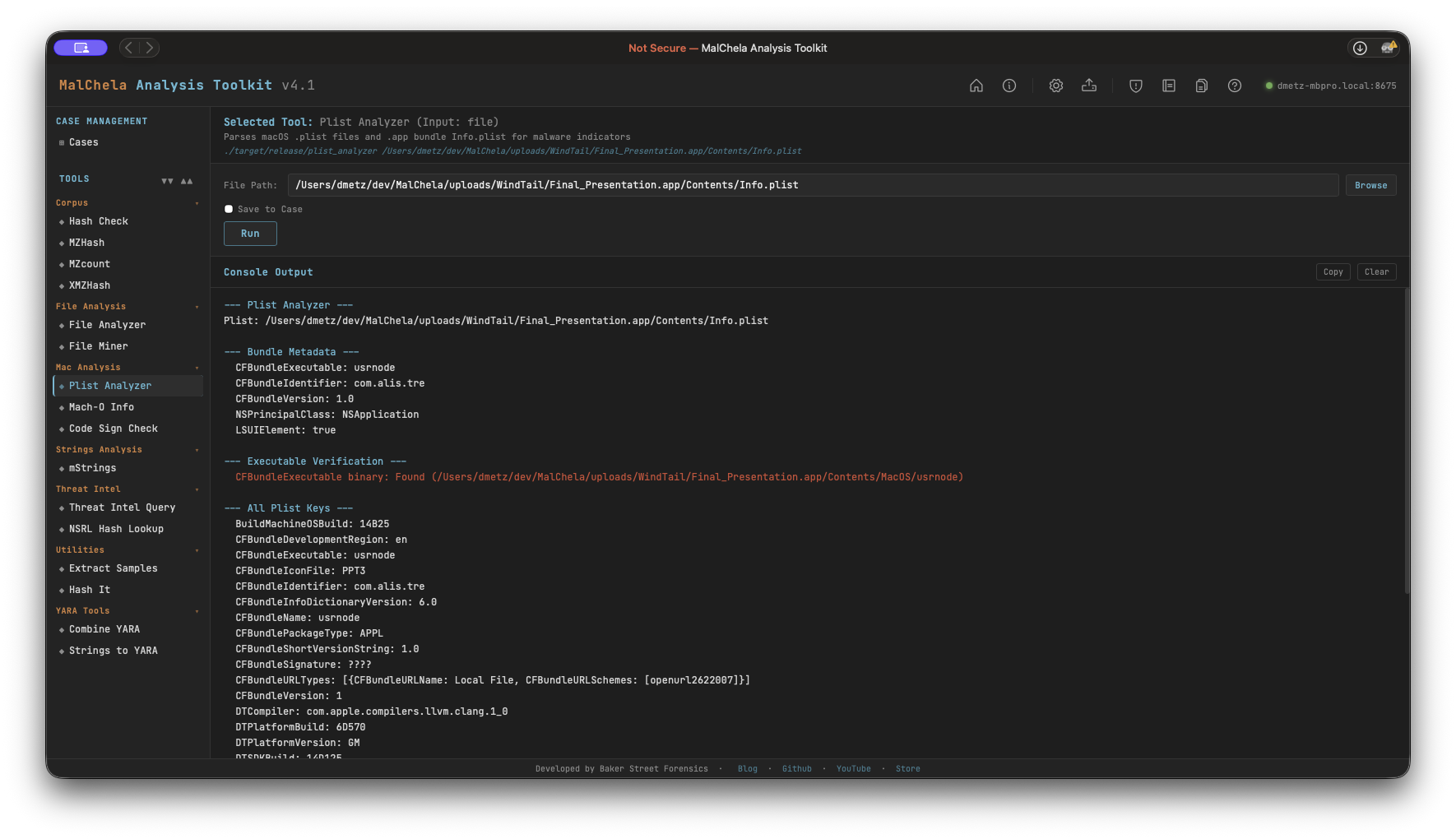Open the notes panel icon in header
The width and height of the screenshot is (1456, 839).
pyautogui.click(x=1169, y=86)
